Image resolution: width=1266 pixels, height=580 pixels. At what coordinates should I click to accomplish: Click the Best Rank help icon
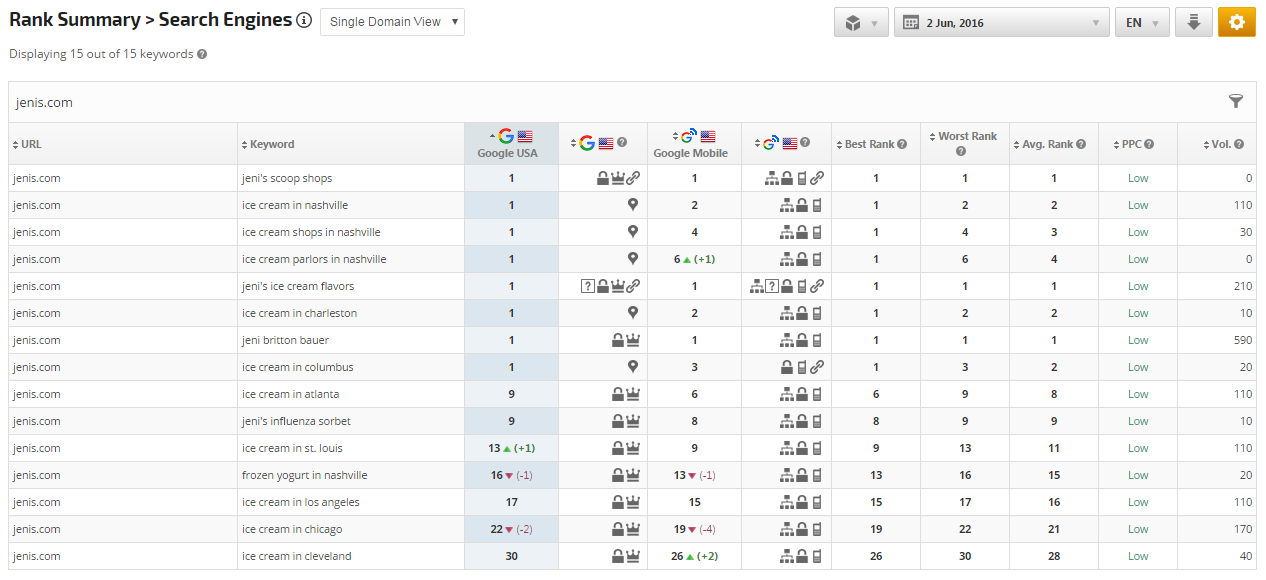(x=902, y=144)
